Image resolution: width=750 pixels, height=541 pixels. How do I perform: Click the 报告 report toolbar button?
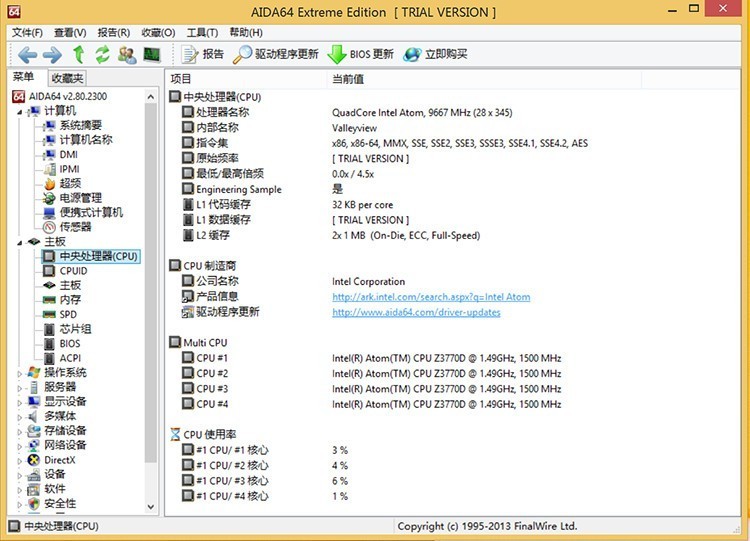pos(203,55)
